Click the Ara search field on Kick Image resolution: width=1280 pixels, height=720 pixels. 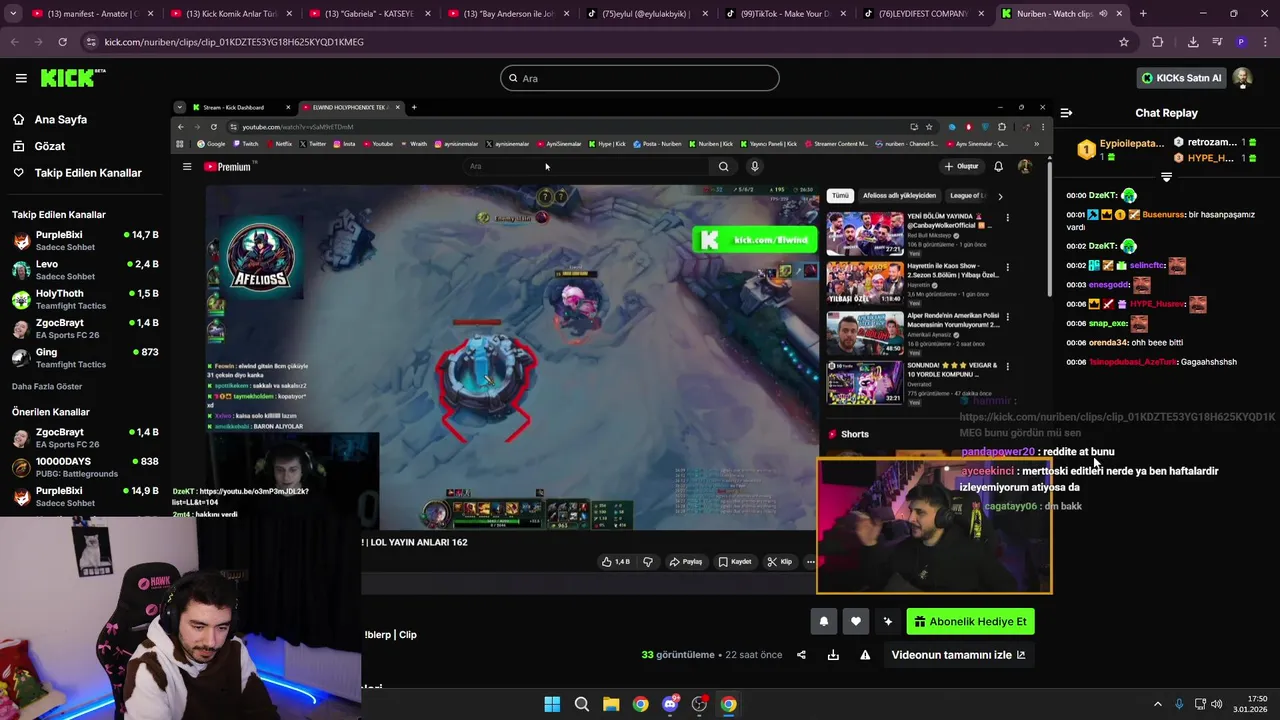(640, 78)
